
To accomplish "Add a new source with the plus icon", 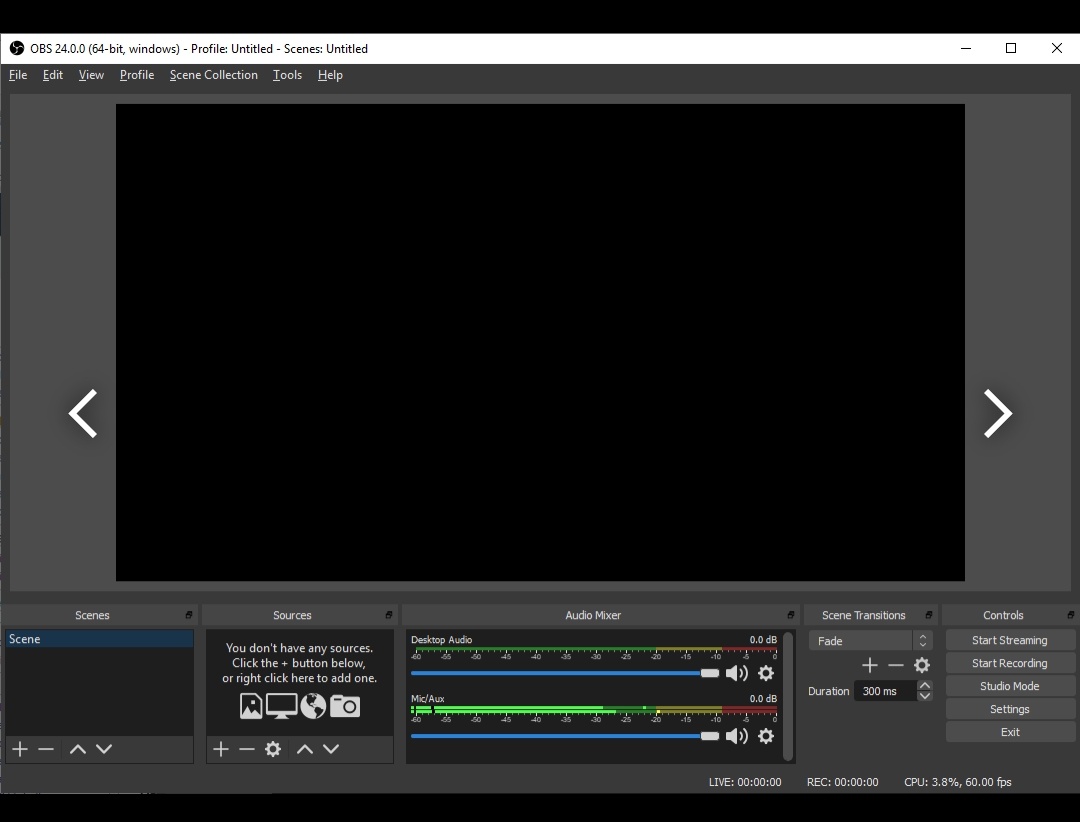I will [x=220, y=749].
